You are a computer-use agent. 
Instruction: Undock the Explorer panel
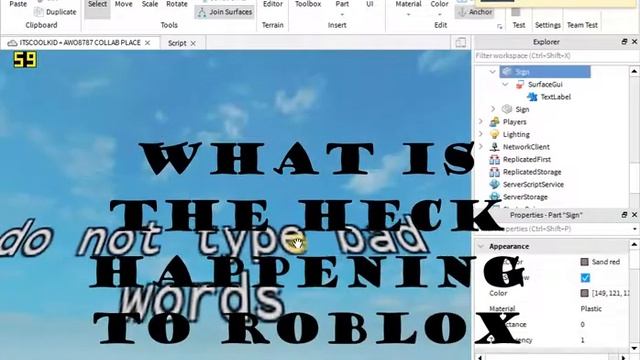point(624,42)
